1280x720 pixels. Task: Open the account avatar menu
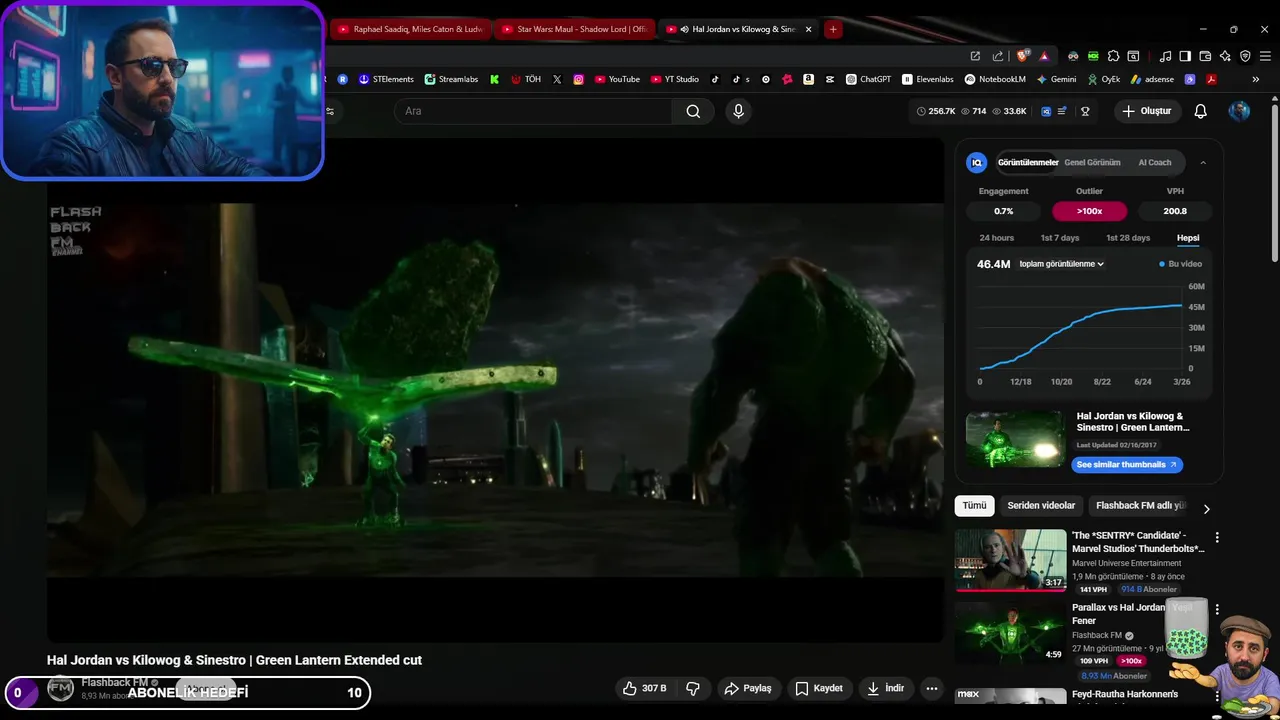[x=1239, y=111]
